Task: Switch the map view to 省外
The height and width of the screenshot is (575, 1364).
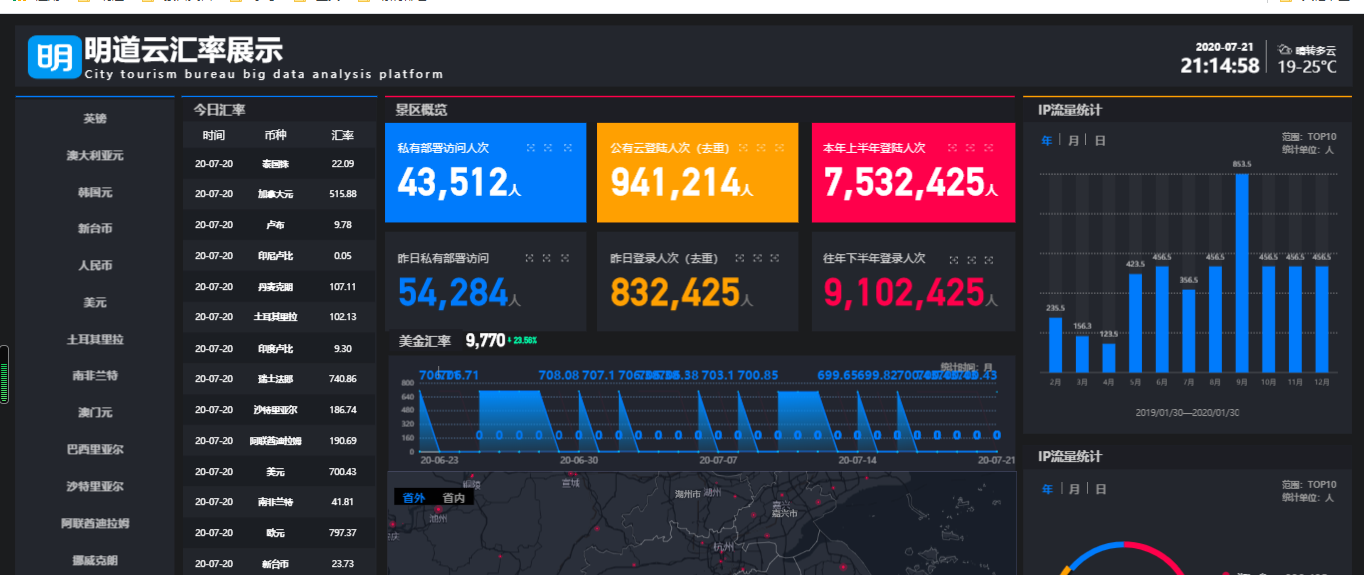Action: pos(414,497)
